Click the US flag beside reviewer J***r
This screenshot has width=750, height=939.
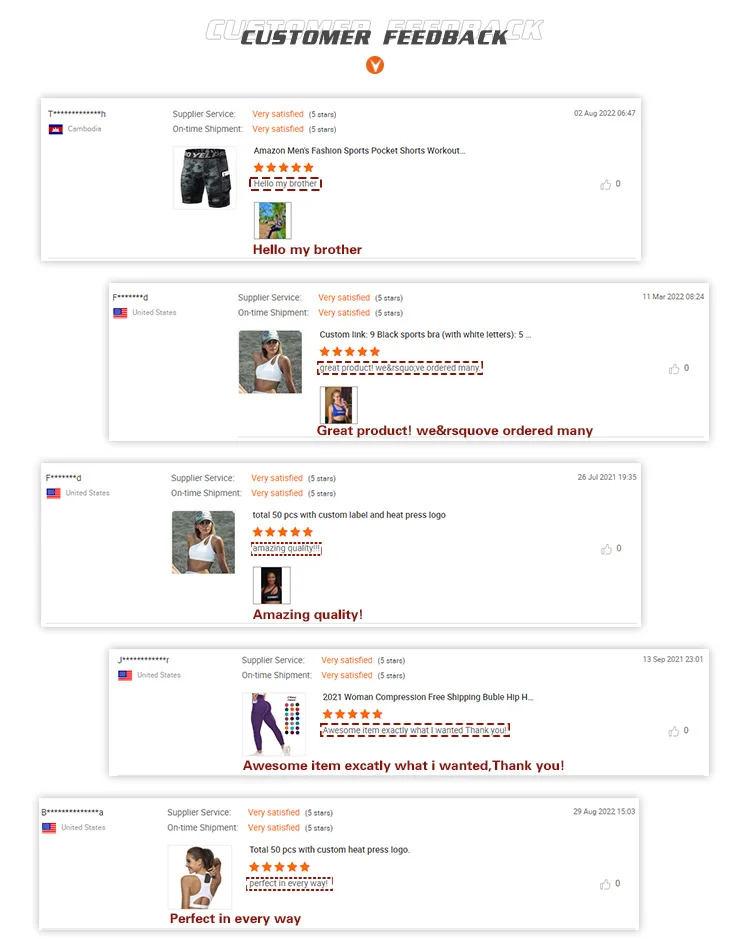tap(125, 676)
